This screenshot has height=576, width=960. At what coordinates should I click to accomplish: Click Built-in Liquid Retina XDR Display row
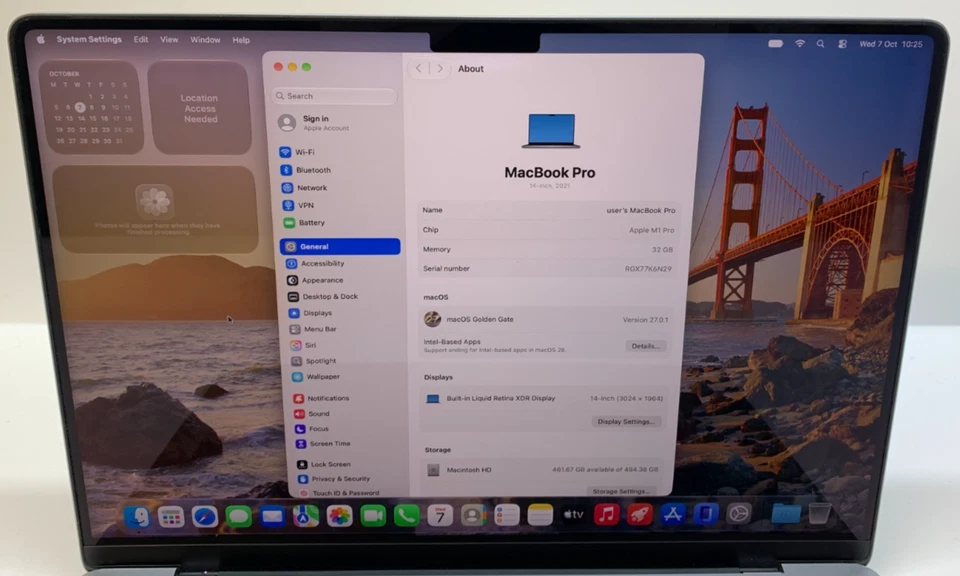tap(544, 398)
